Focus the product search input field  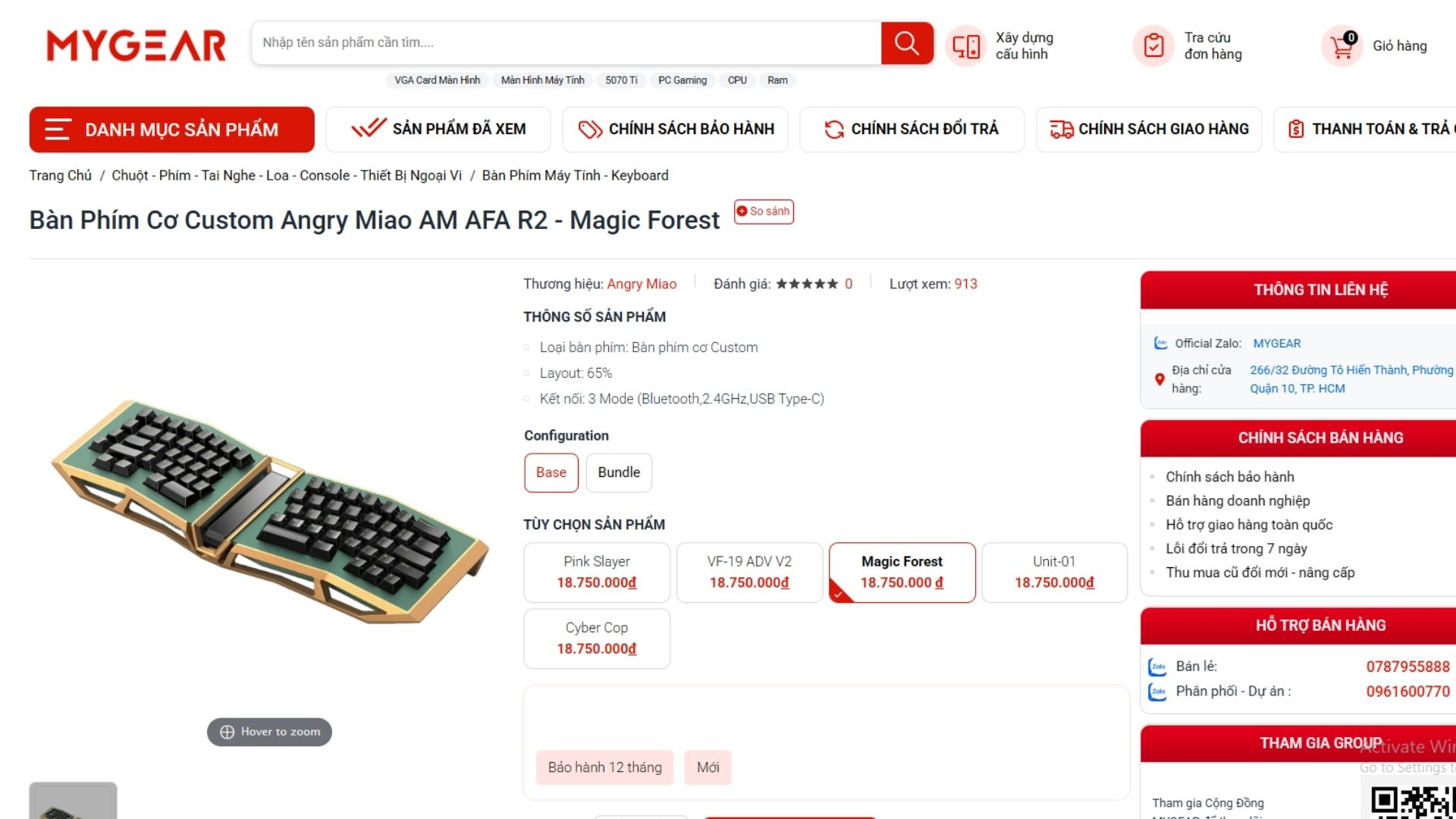click(x=566, y=43)
